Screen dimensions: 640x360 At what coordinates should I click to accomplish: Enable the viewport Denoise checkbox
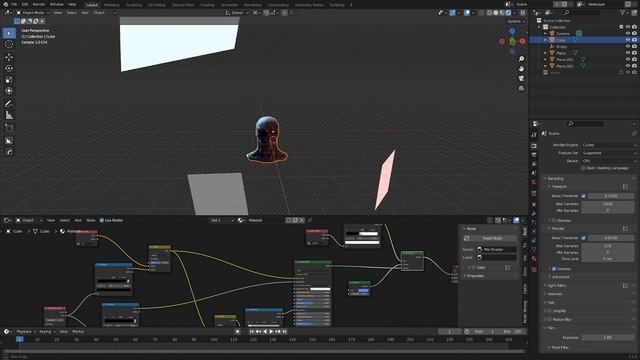554,220
